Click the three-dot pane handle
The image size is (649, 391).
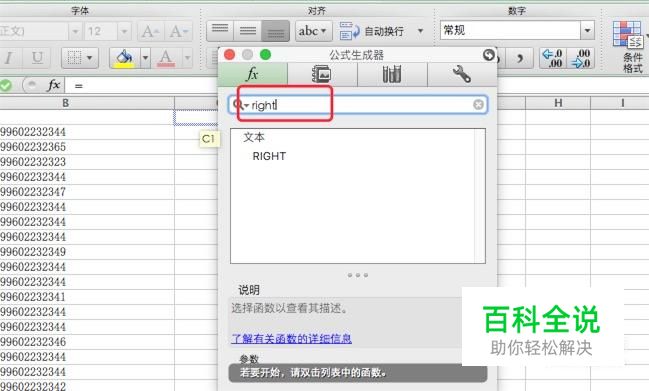(x=358, y=275)
